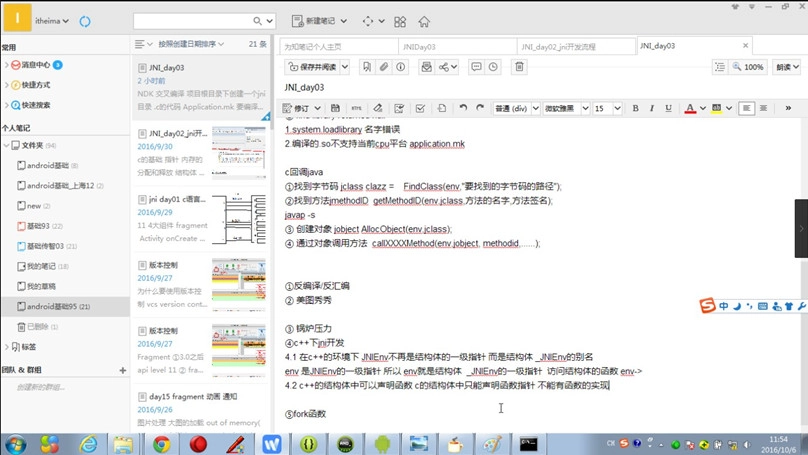Screen dimensions: 808x455
Task: Click the 100% zoom button
Action: pyautogui.click(x=748, y=67)
